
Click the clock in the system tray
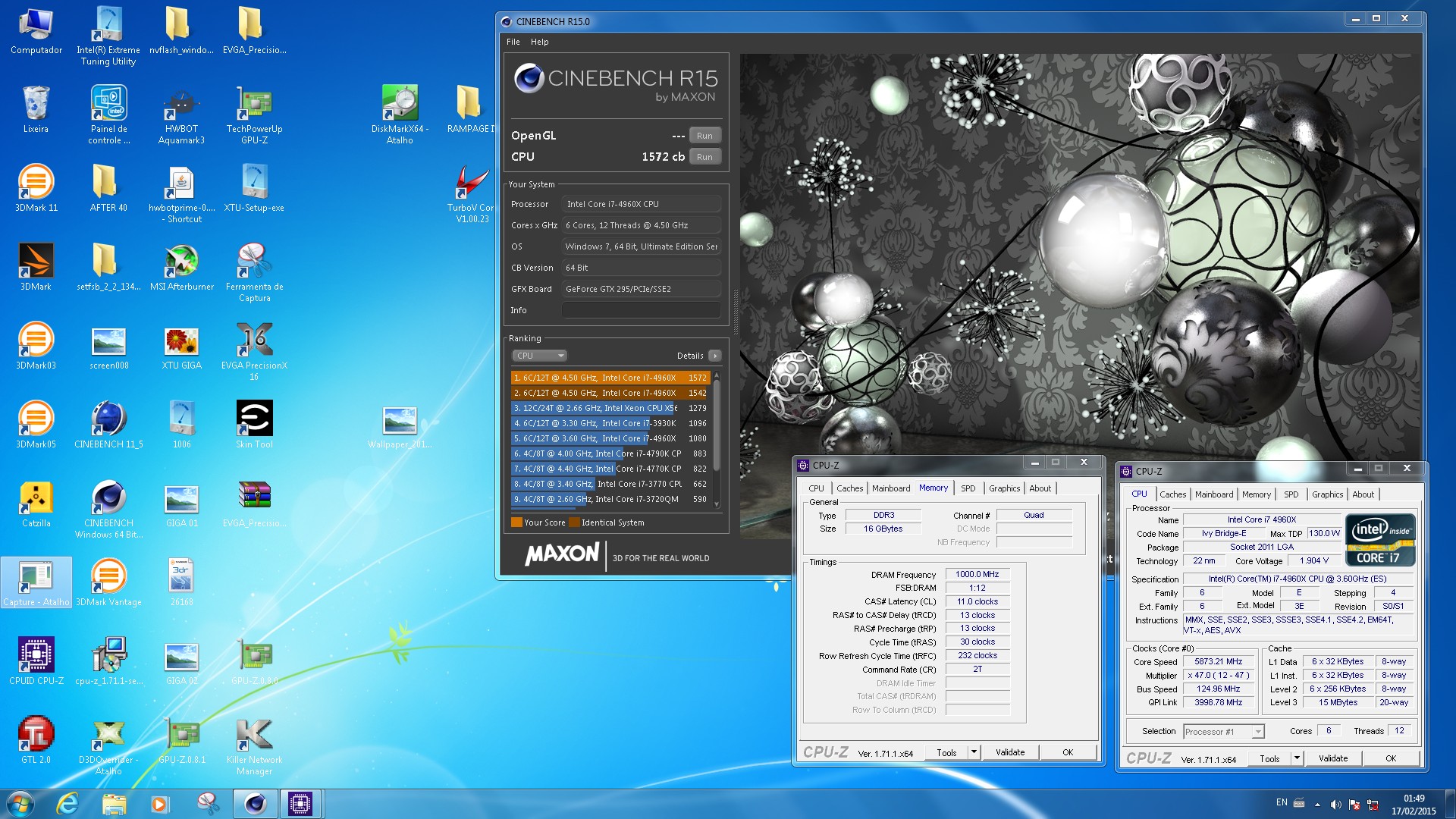[x=1414, y=804]
